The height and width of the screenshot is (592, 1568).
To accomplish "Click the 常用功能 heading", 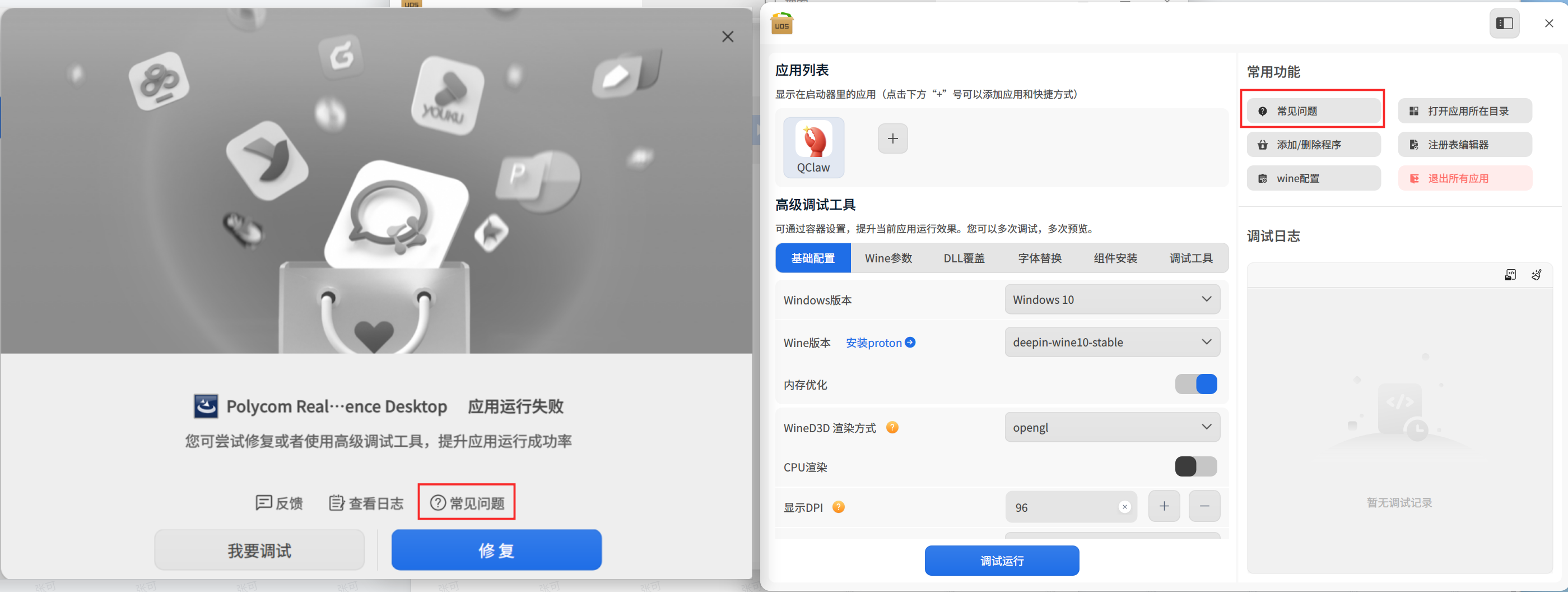I will coord(1273,72).
